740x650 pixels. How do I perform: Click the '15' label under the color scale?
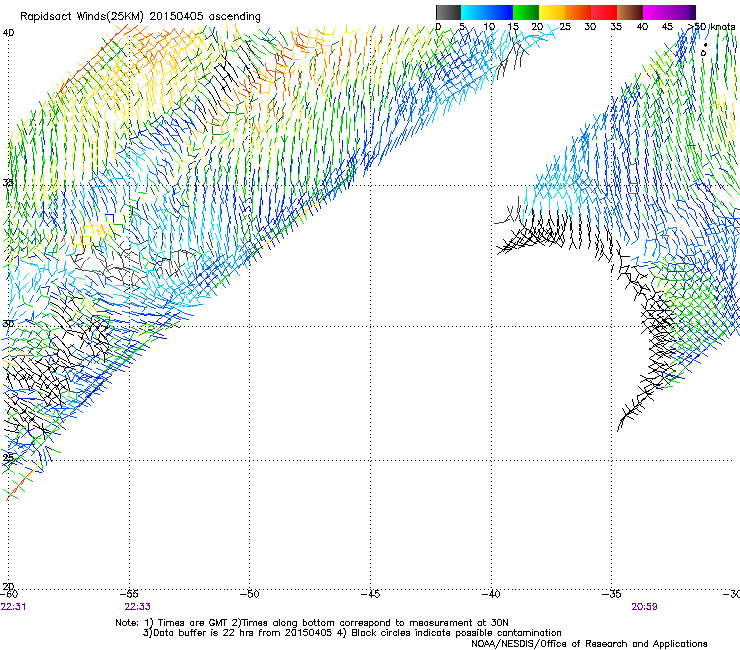513,27
